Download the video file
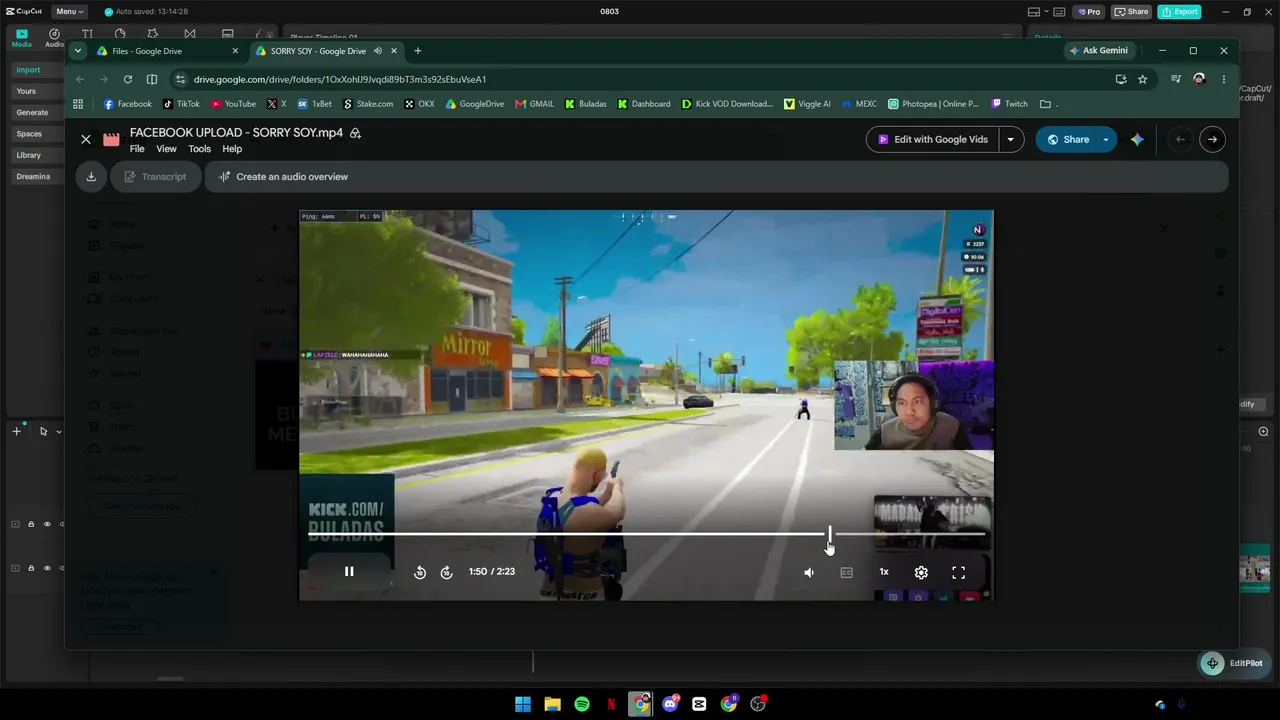 [91, 177]
